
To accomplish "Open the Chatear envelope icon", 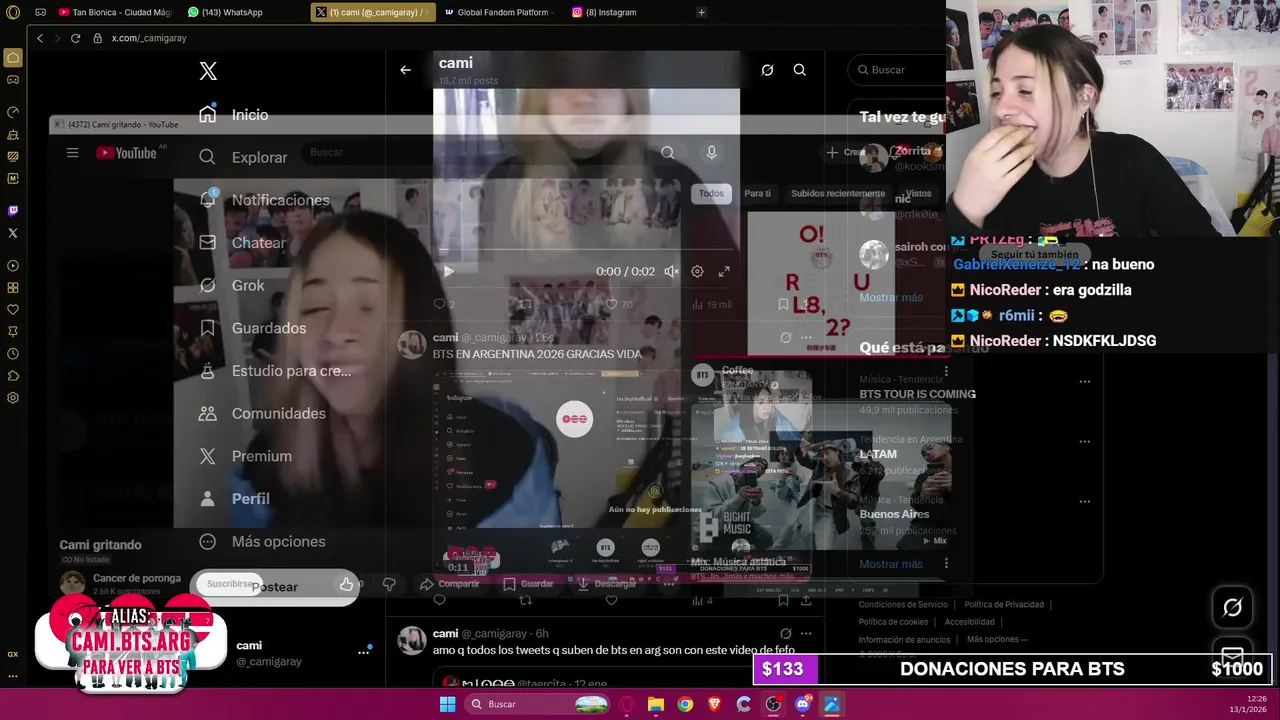I will 207,242.
